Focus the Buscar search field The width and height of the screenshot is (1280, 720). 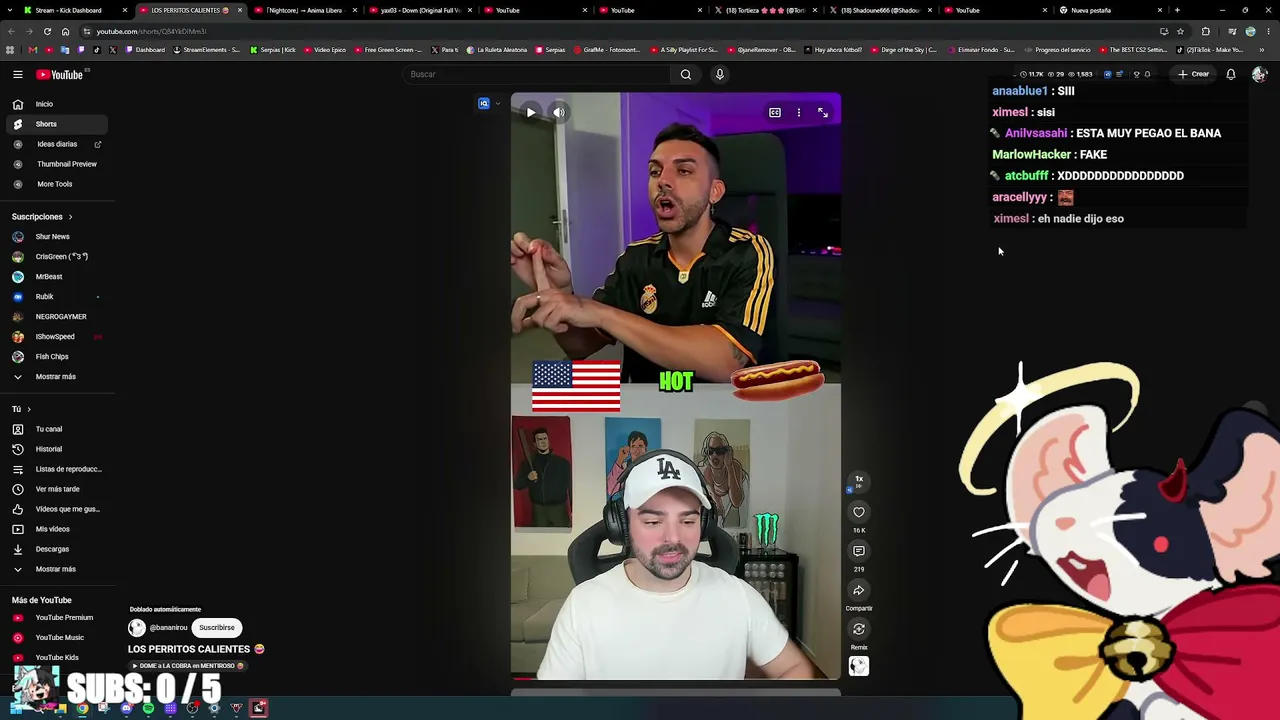[535, 74]
